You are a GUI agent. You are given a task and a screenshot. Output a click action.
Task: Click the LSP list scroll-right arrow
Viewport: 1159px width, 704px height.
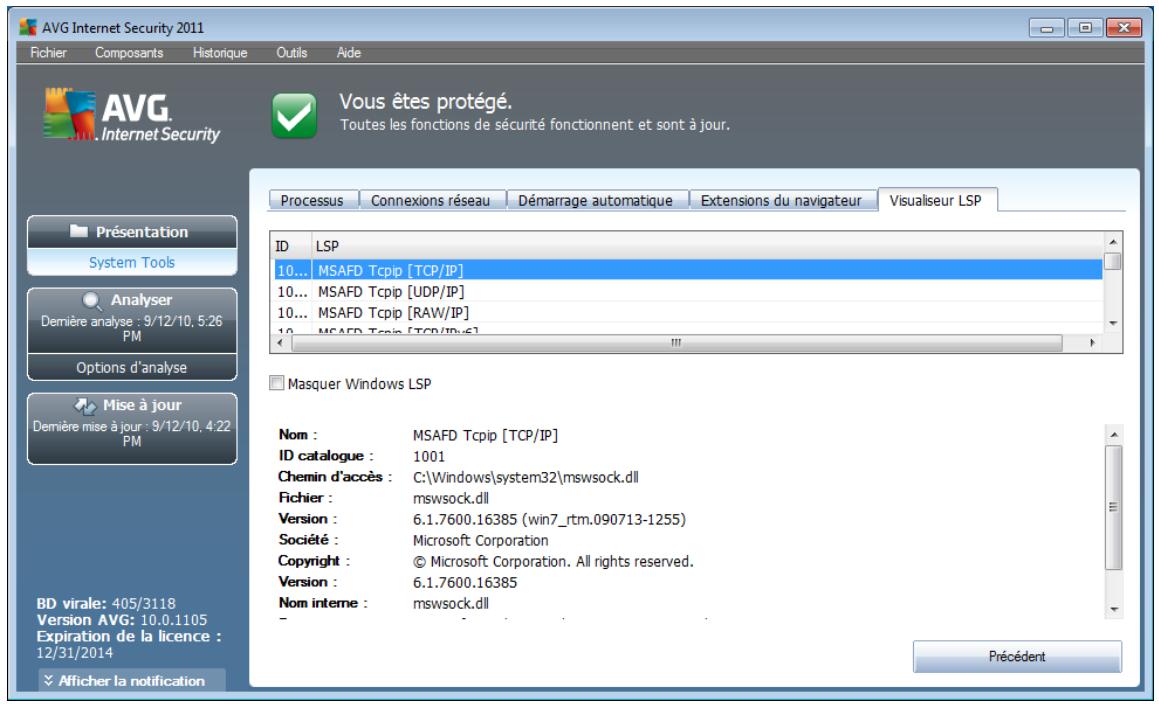point(1092,343)
